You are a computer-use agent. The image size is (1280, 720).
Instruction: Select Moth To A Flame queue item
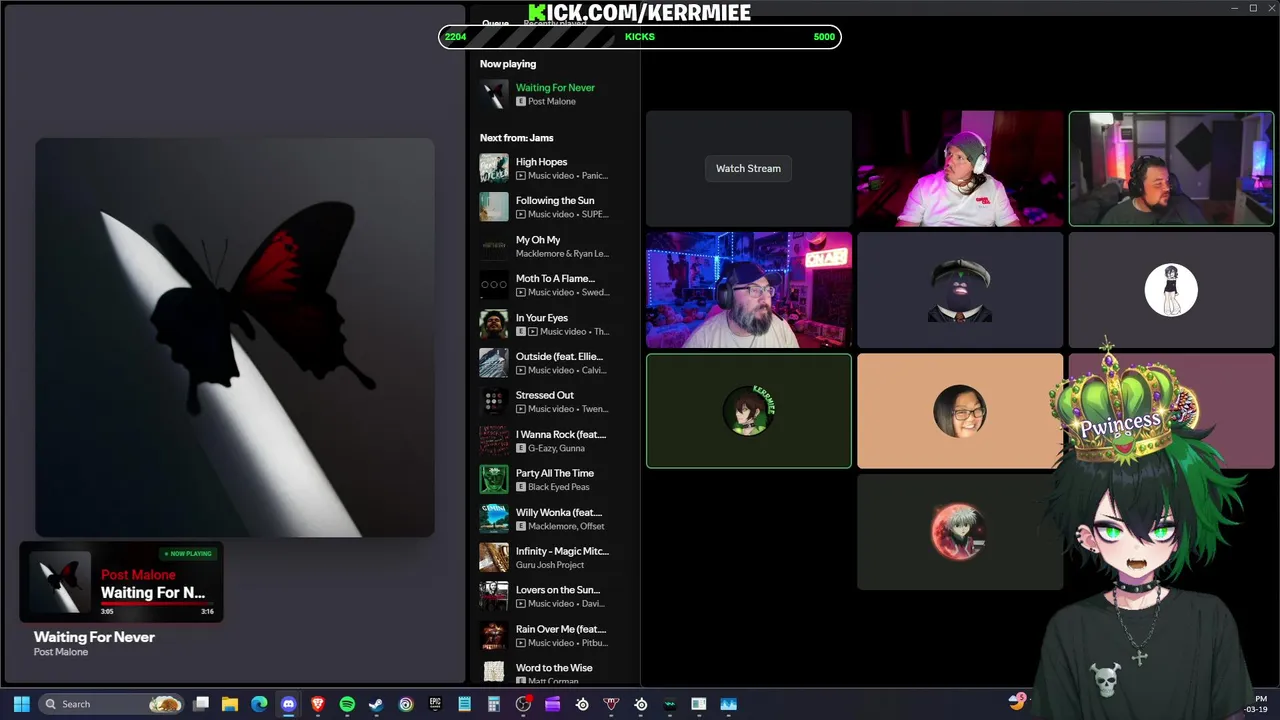(x=555, y=285)
